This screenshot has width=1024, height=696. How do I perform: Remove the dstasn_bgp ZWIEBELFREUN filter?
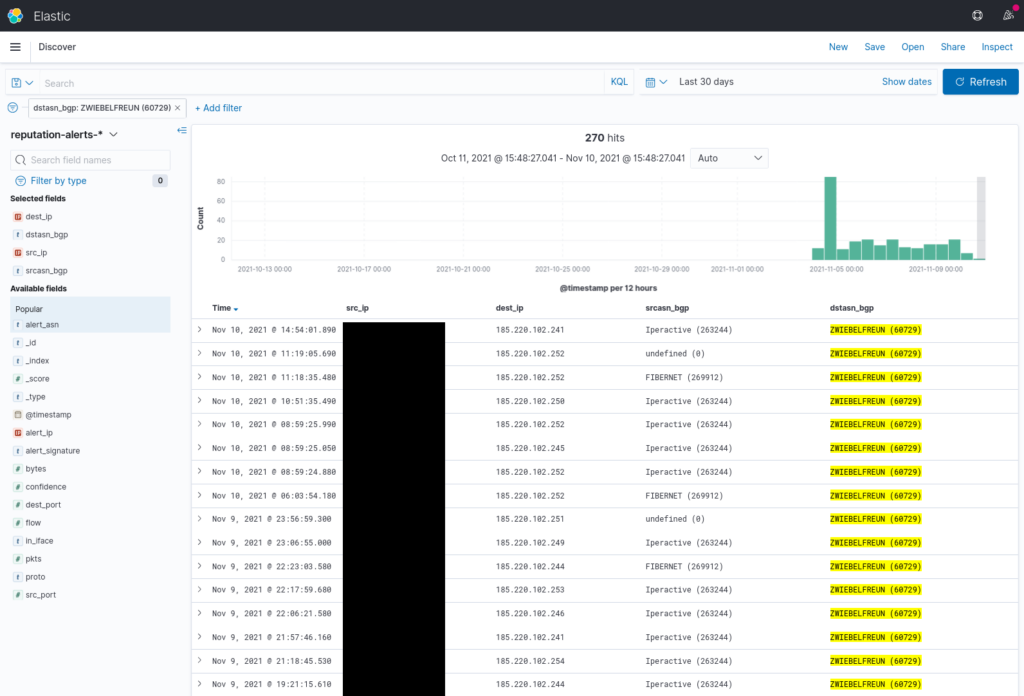click(x=178, y=108)
